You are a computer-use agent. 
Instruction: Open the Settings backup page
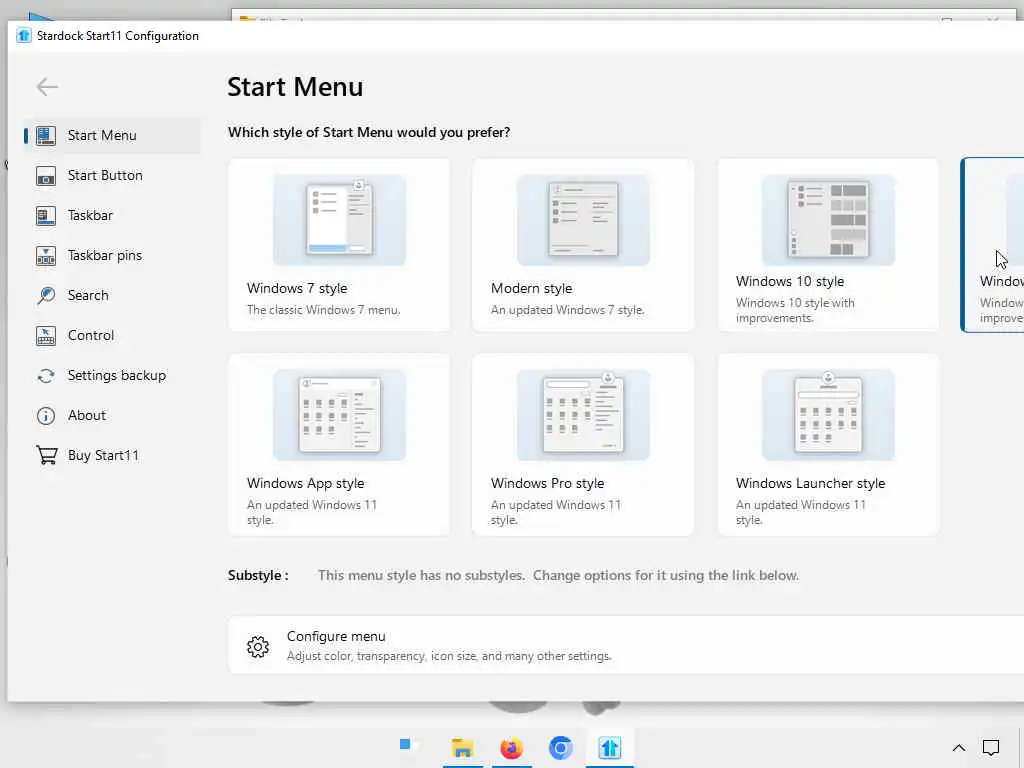(112, 376)
